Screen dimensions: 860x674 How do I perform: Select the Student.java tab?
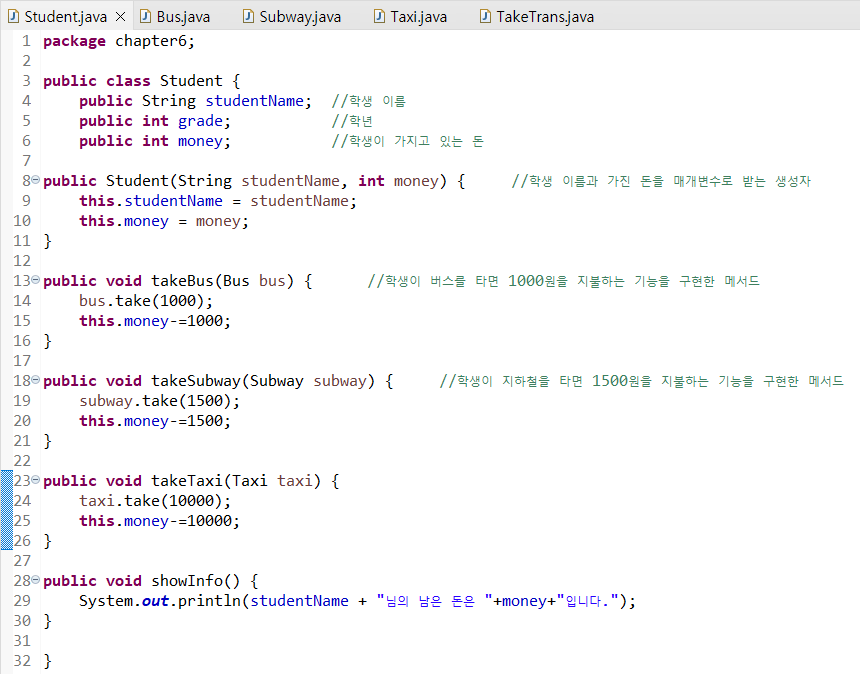pos(65,16)
